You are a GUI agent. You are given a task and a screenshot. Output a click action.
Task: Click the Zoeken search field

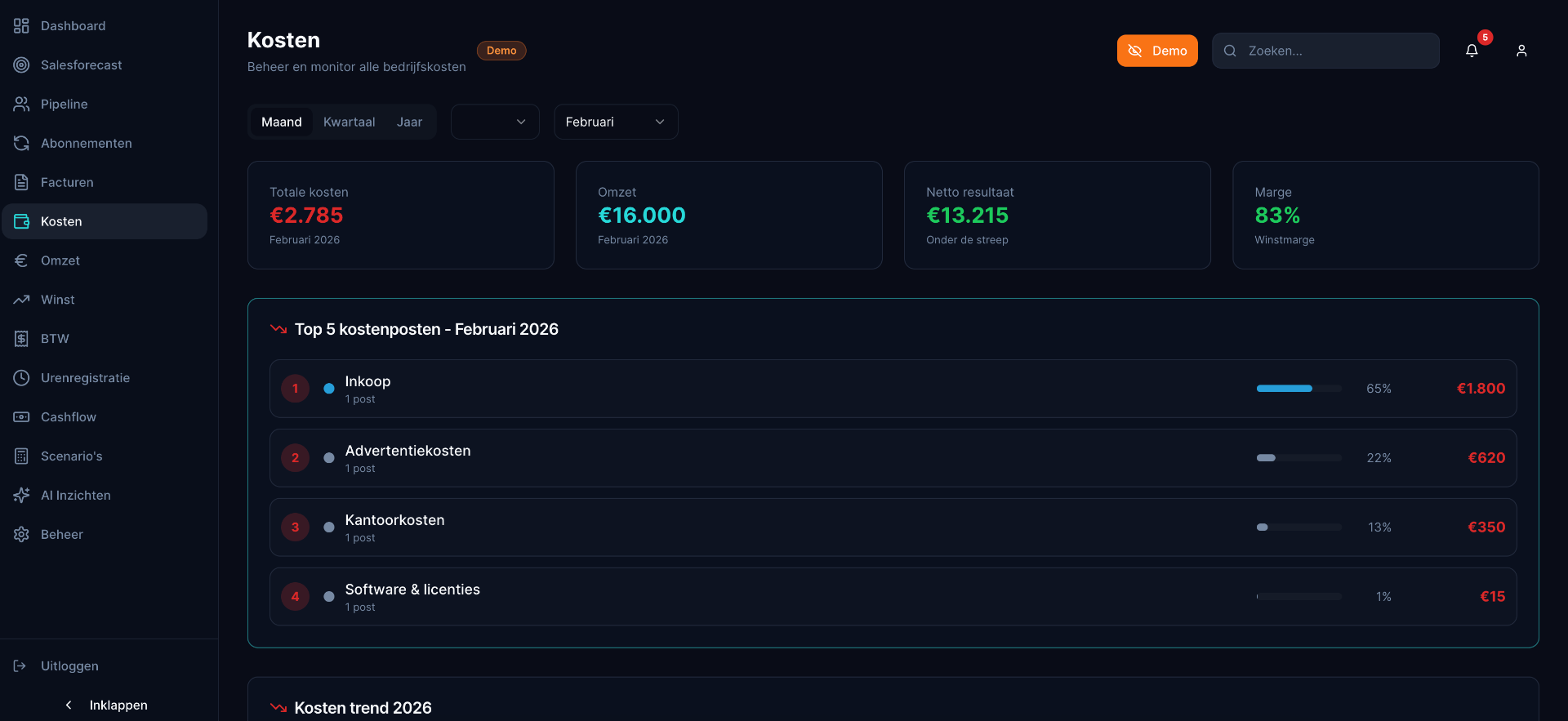(x=1325, y=51)
